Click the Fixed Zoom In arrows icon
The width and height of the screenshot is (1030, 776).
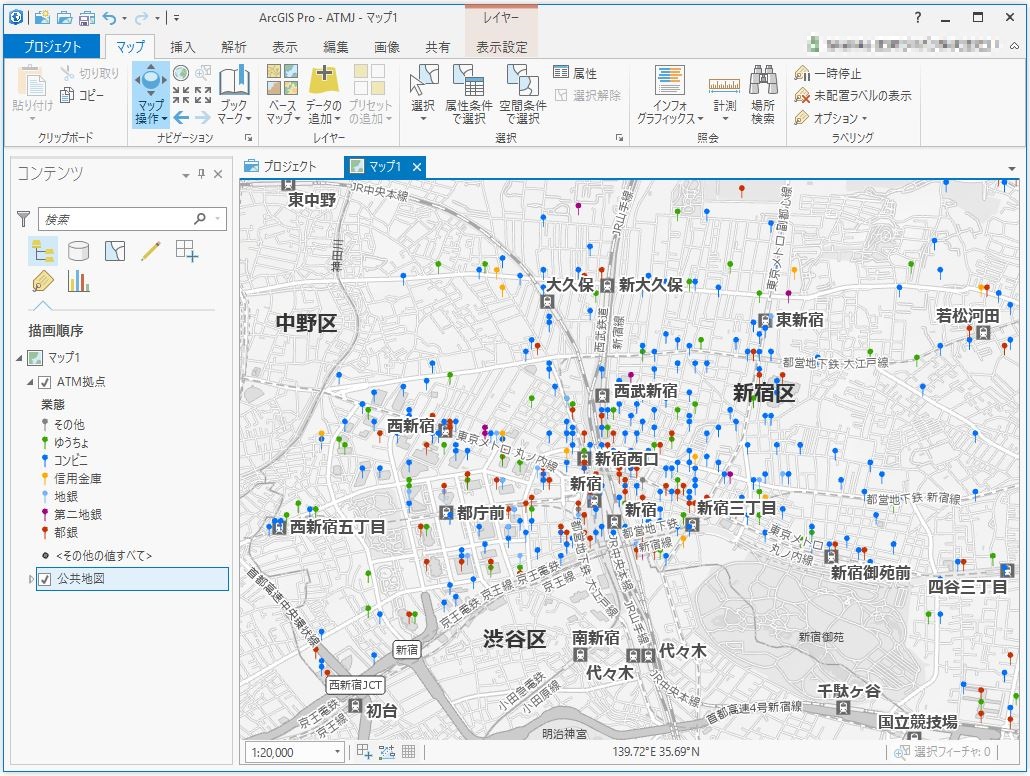coord(181,95)
